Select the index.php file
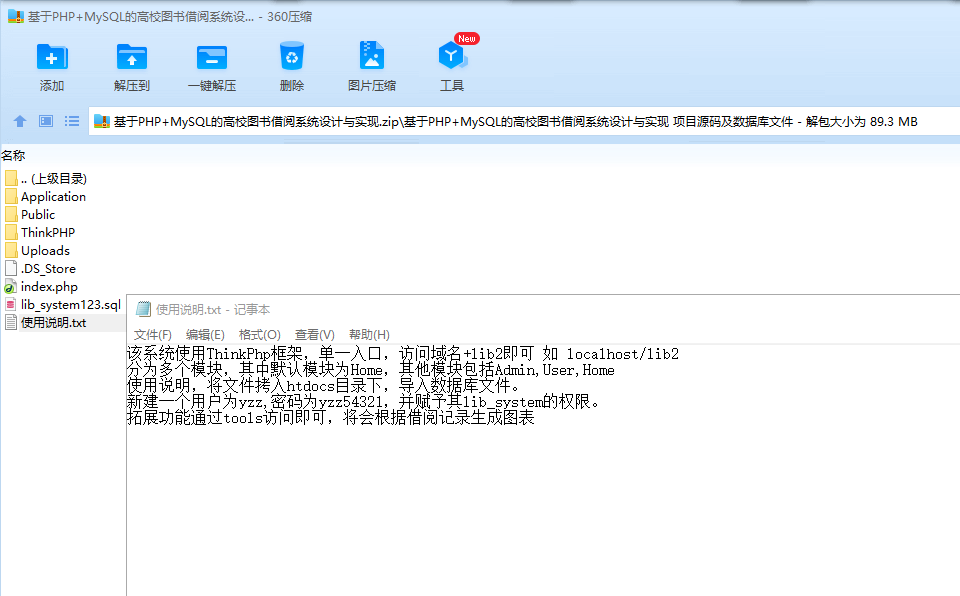This screenshot has height=596, width=960. [x=41, y=286]
